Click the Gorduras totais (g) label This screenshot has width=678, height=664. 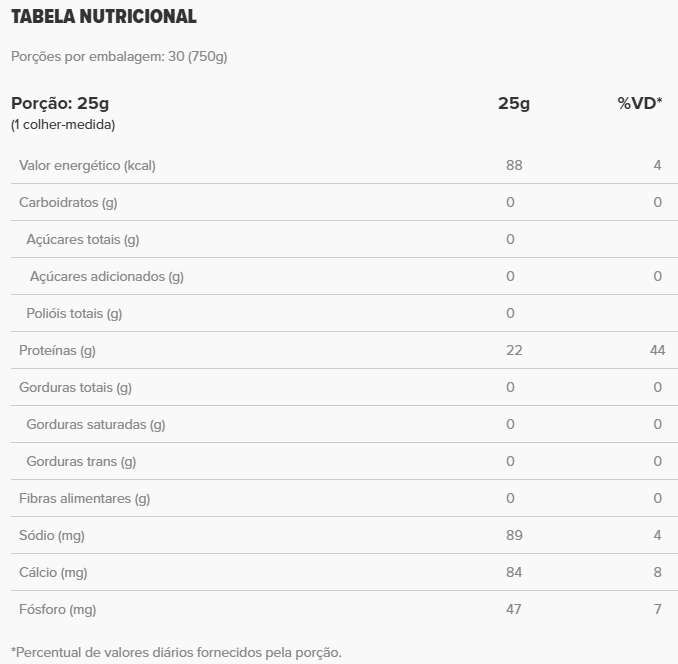pyautogui.click(x=75, y=387)
